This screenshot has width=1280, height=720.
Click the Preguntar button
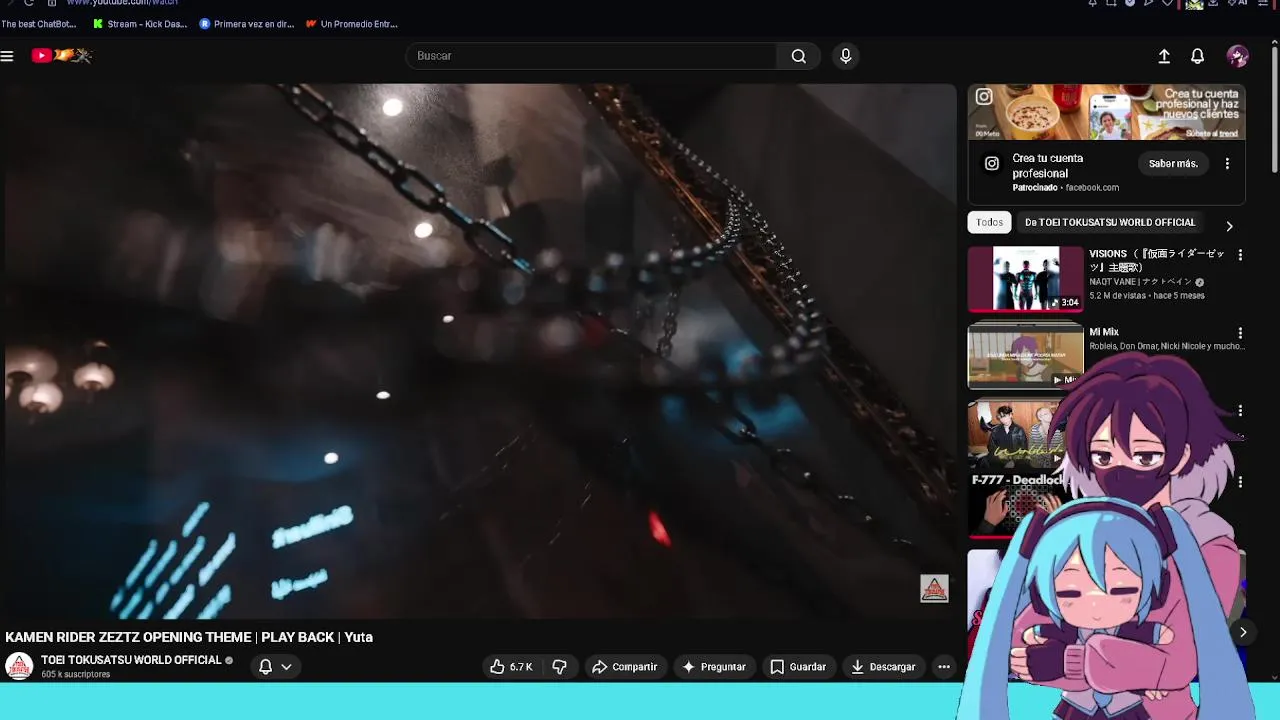click(714, 667)
